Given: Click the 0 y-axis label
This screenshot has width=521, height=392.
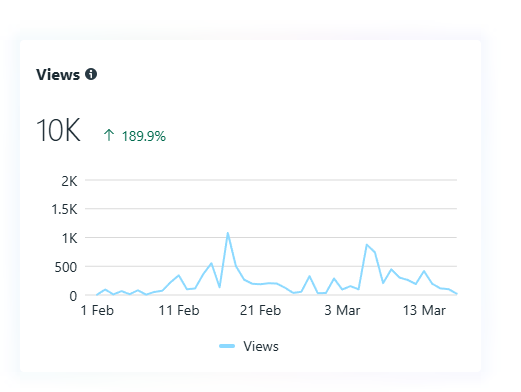Looking at the screenshot, I should [x=73, y=296].
